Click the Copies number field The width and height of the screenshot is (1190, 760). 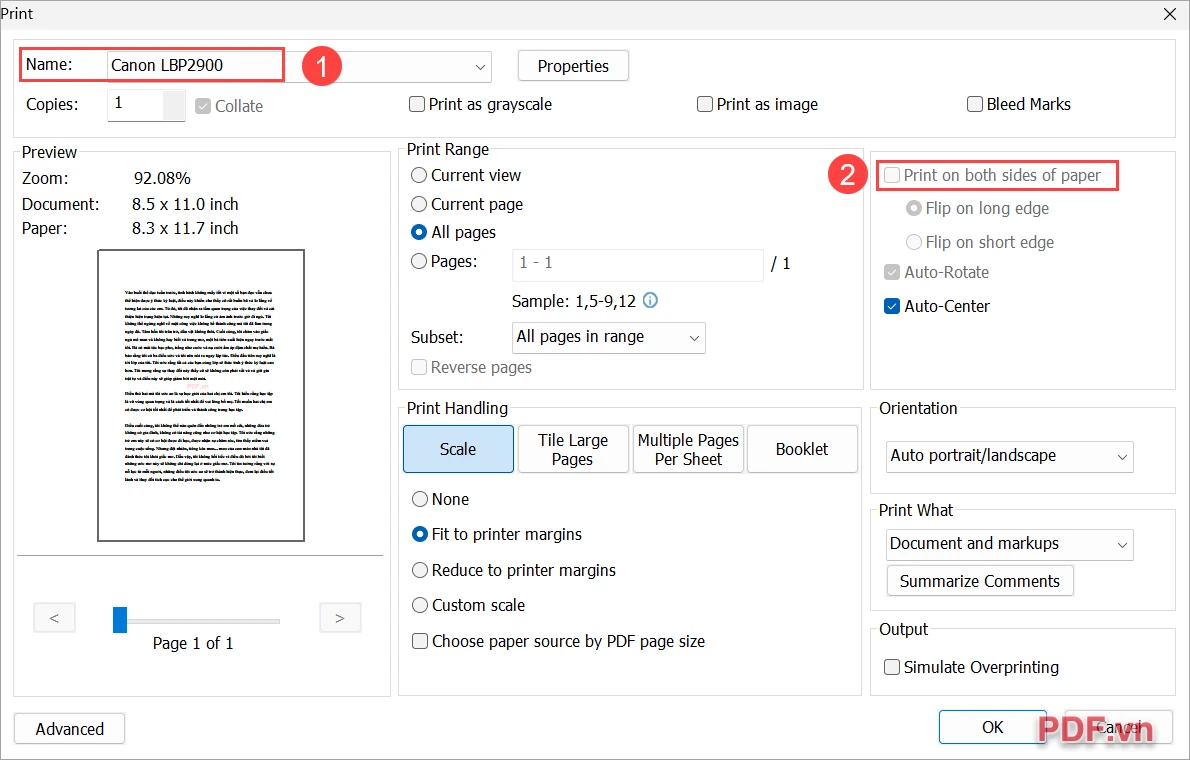136,104
